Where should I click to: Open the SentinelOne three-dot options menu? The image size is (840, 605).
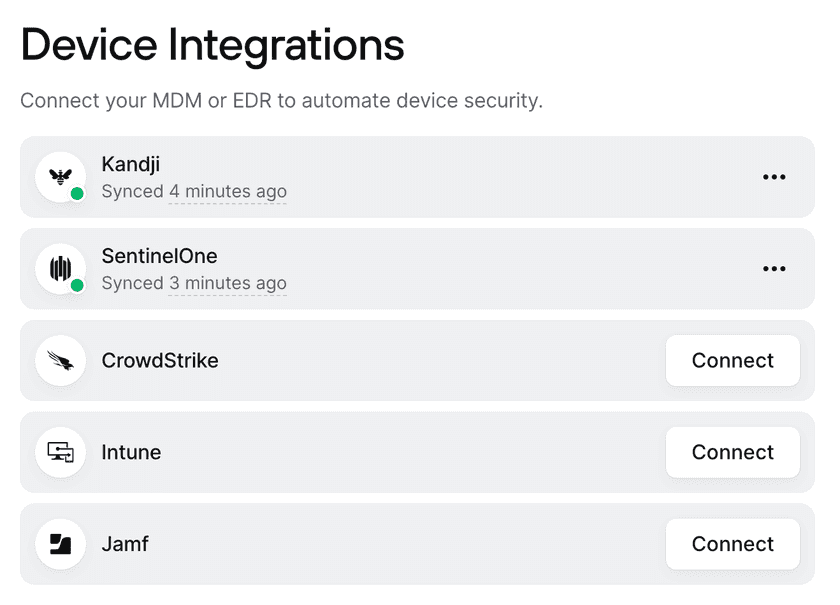click(x=774, y=269)
